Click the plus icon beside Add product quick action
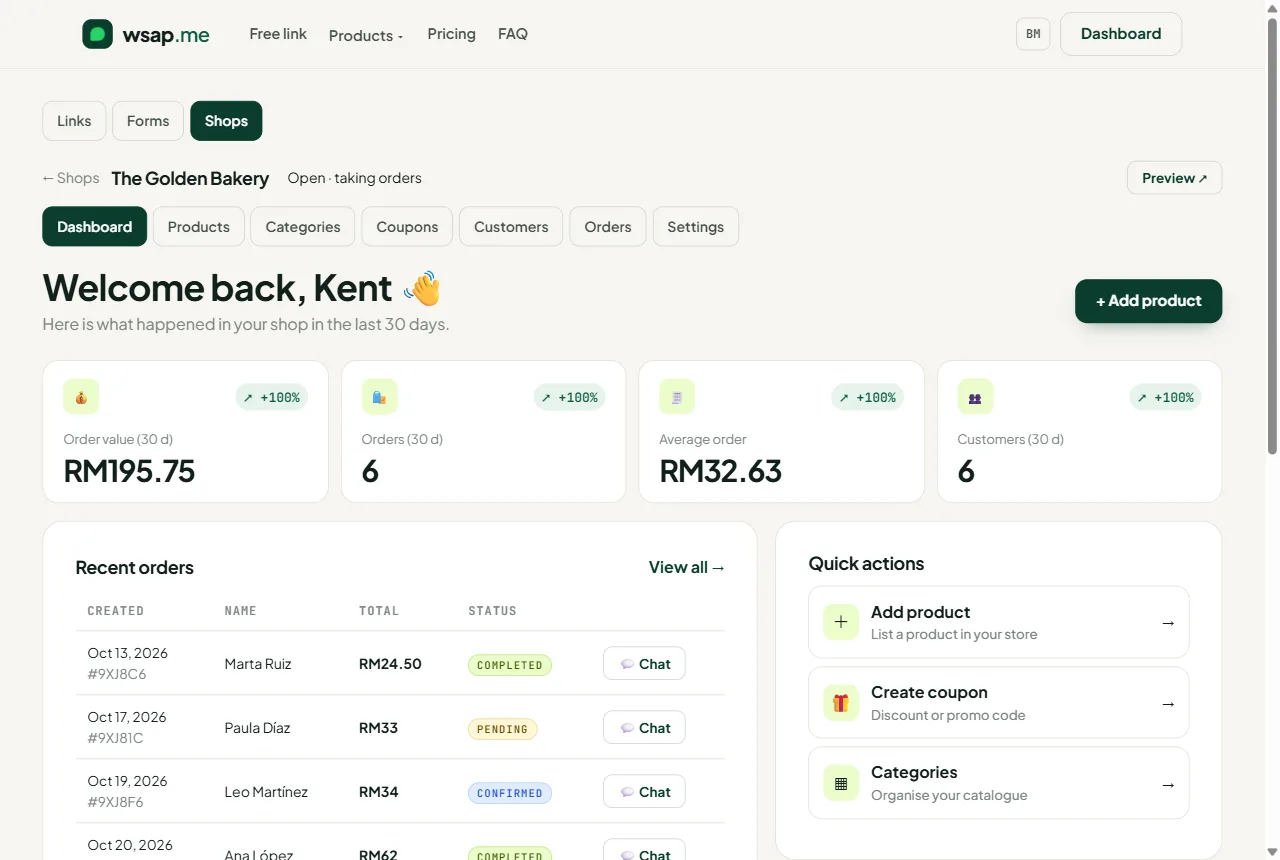This screenshot has width=1280, height=860. [x=841, y=622]
